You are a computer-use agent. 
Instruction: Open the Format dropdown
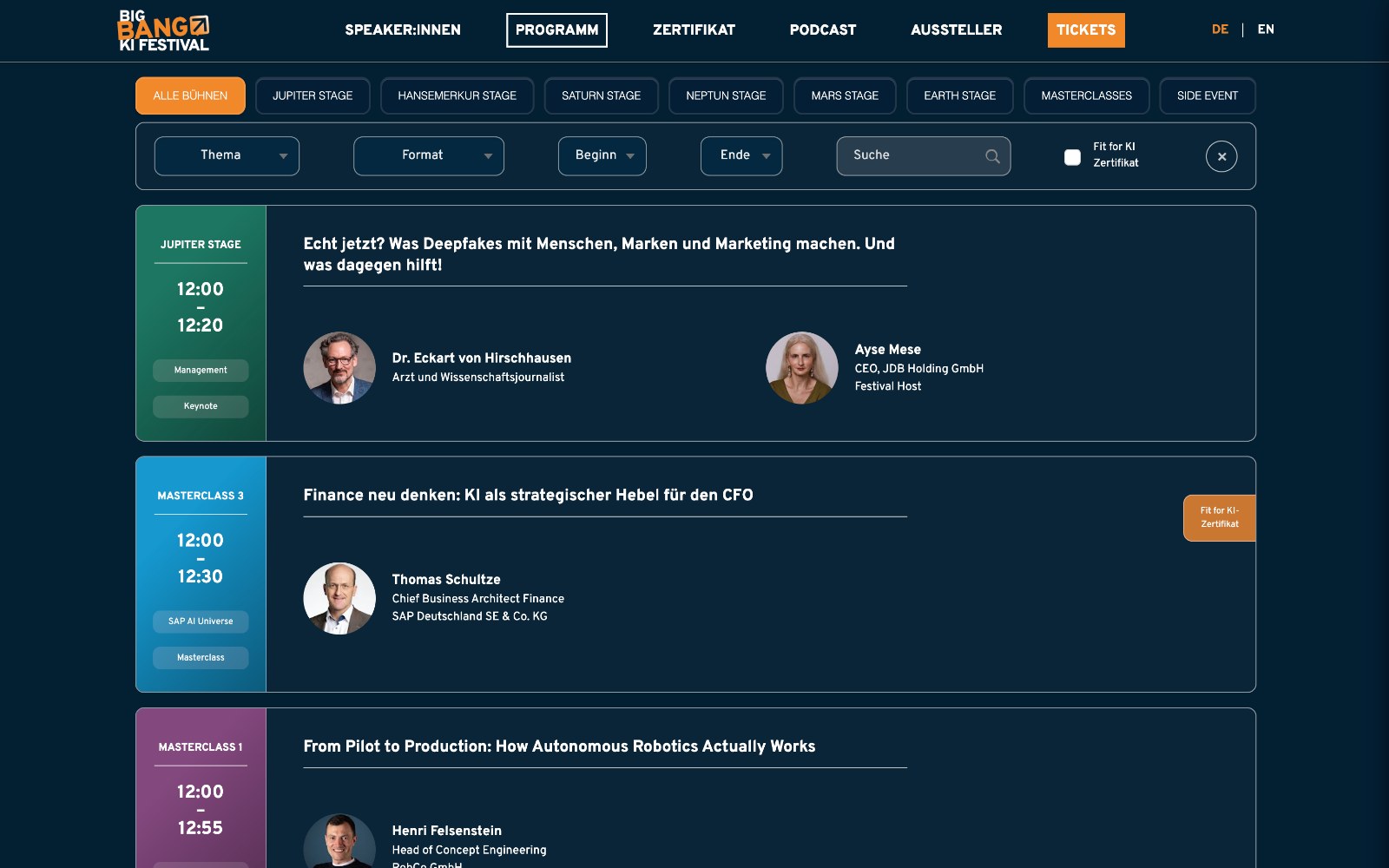[429, 156]
